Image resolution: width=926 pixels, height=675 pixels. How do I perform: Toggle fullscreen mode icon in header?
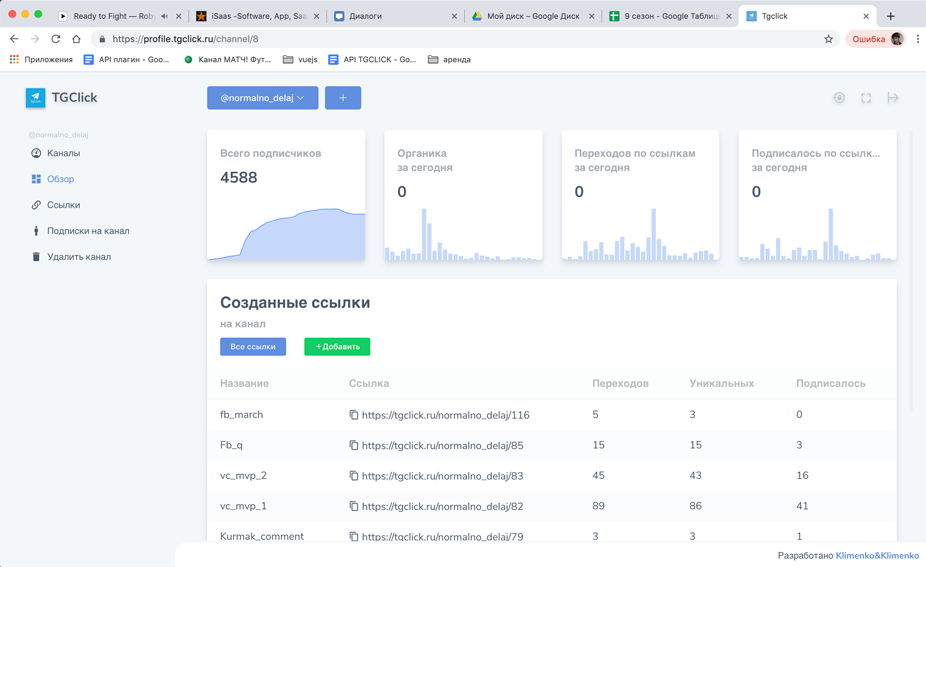(866, 98)
